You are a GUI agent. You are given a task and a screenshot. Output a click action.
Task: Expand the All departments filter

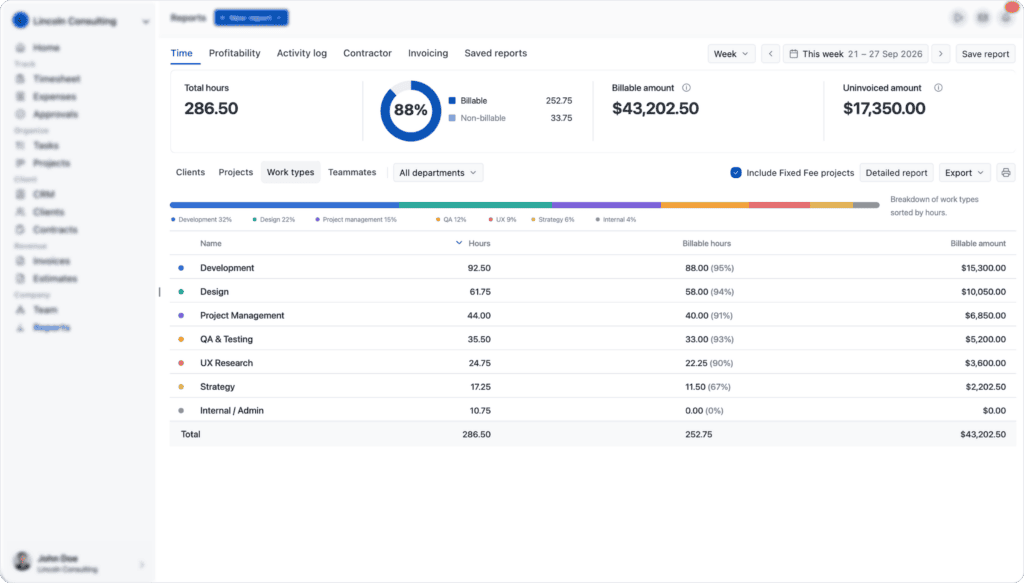(438, 172)
